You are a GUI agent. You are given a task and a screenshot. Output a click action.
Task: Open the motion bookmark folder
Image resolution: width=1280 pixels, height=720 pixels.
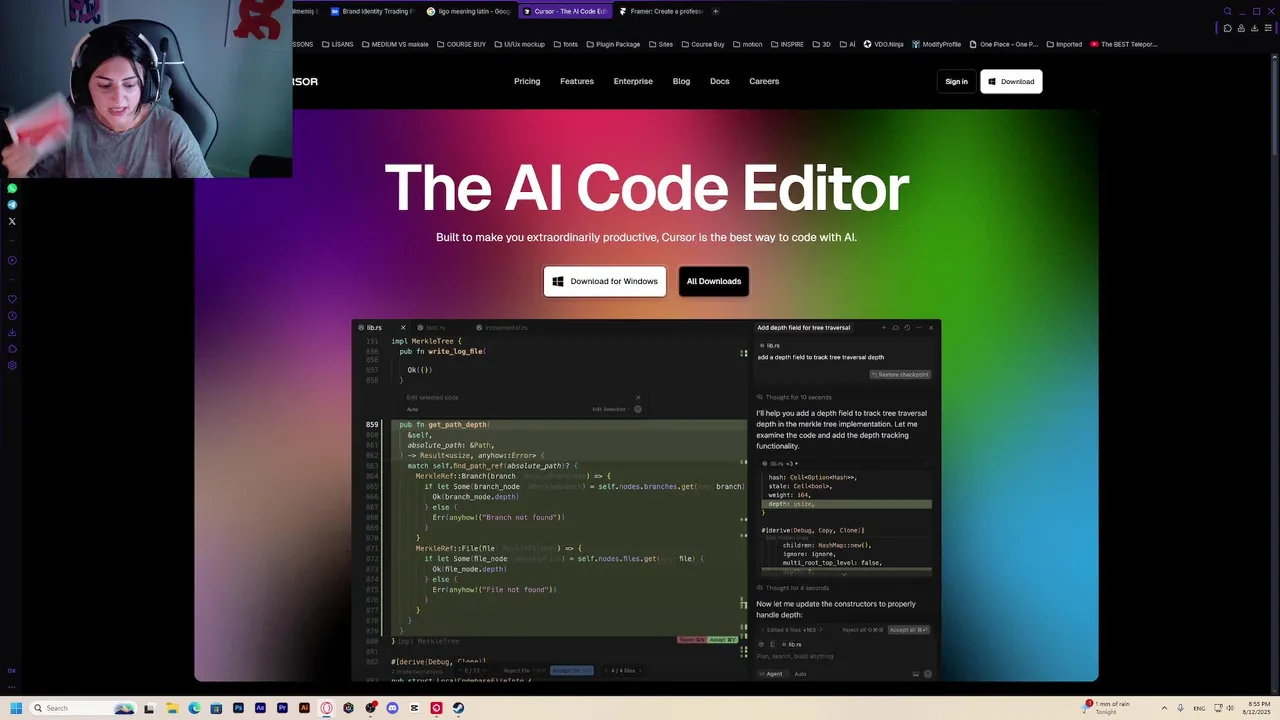tap(749, 44)
